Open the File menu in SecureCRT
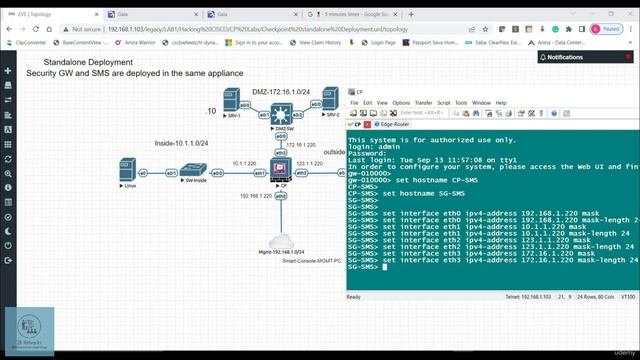Viewport: 640px width, 360px height. coord(354,103)
